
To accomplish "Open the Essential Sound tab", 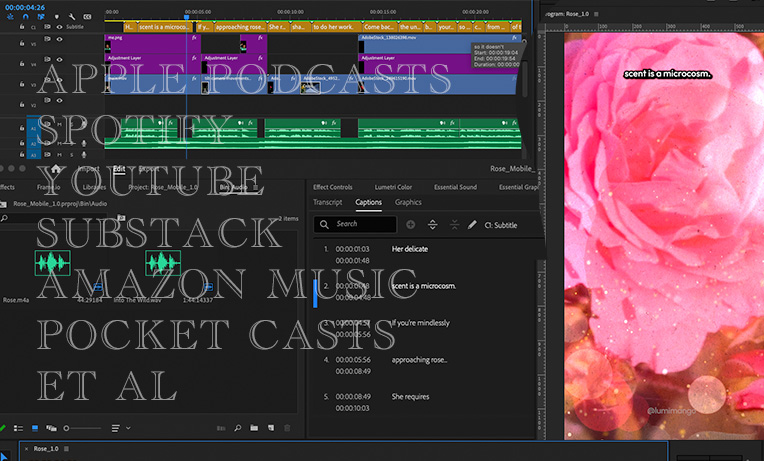I will 455,187.
